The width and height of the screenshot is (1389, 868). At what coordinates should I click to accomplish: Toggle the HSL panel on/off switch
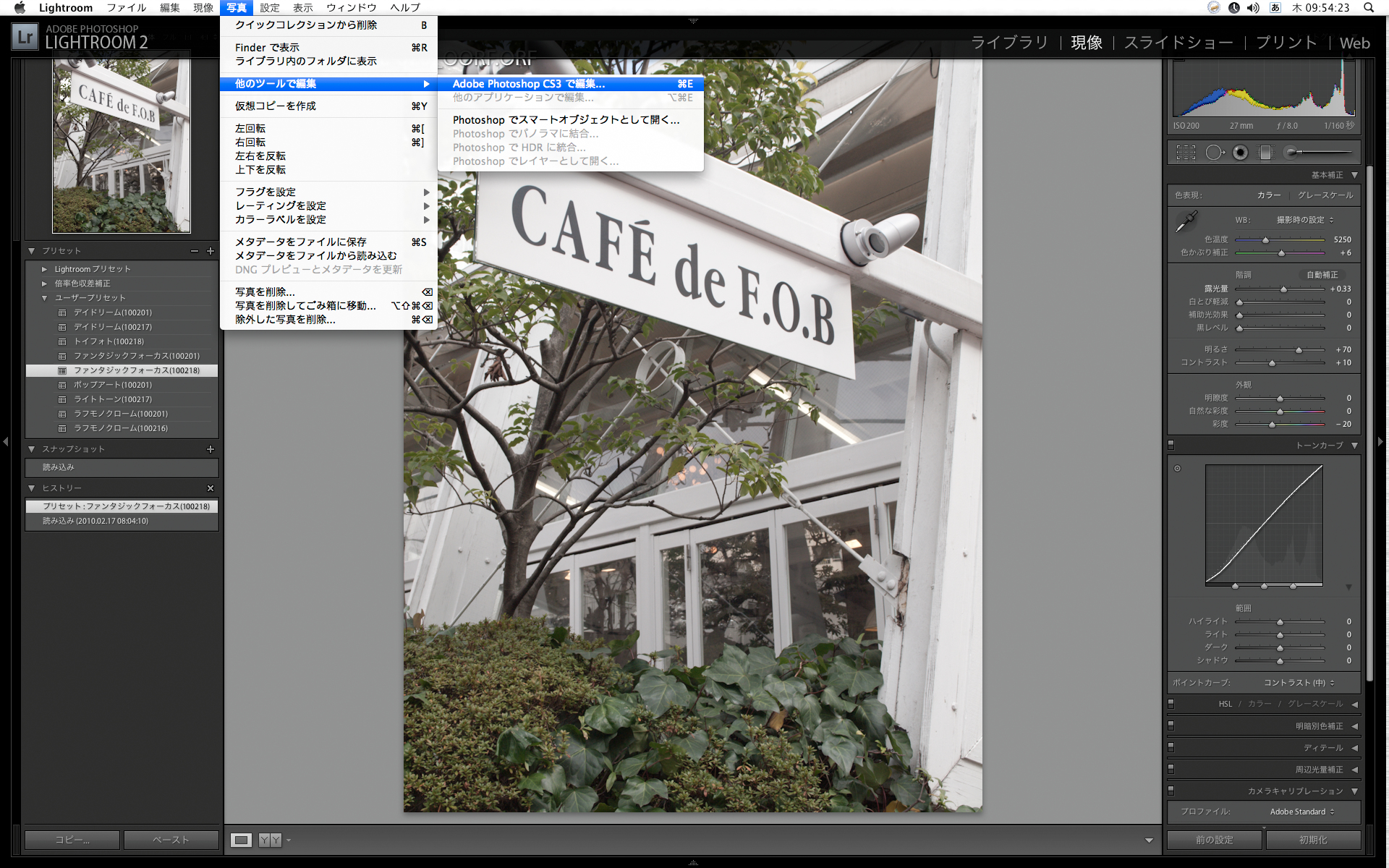[1171, 703]
